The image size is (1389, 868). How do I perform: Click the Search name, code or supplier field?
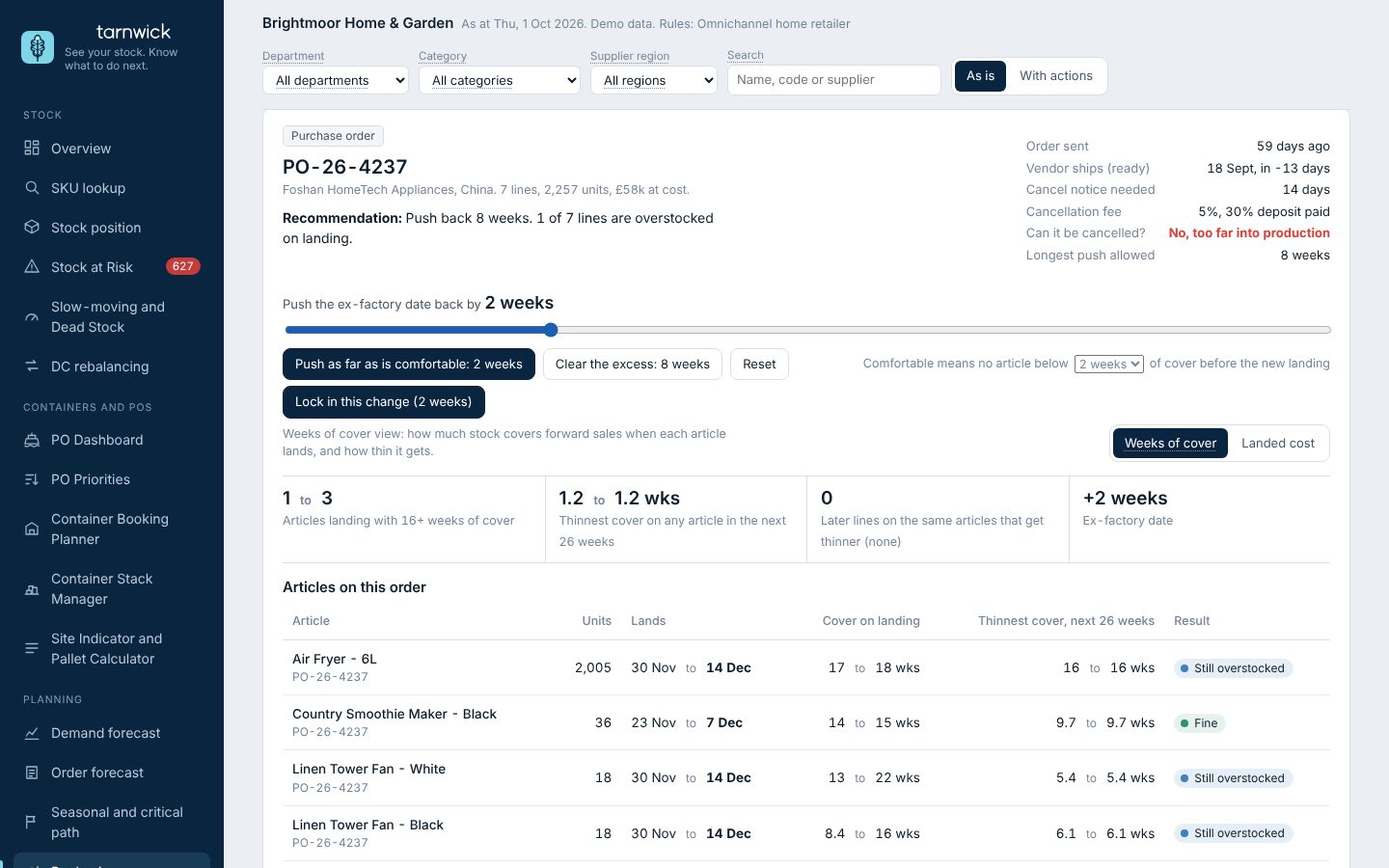click(834, 80)
